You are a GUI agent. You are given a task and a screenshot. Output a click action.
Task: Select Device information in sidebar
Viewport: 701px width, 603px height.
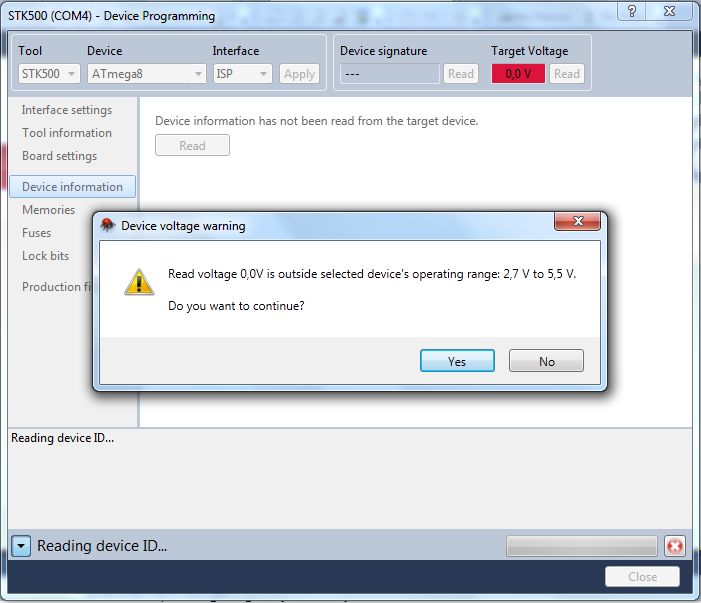[x=72, y=186]
